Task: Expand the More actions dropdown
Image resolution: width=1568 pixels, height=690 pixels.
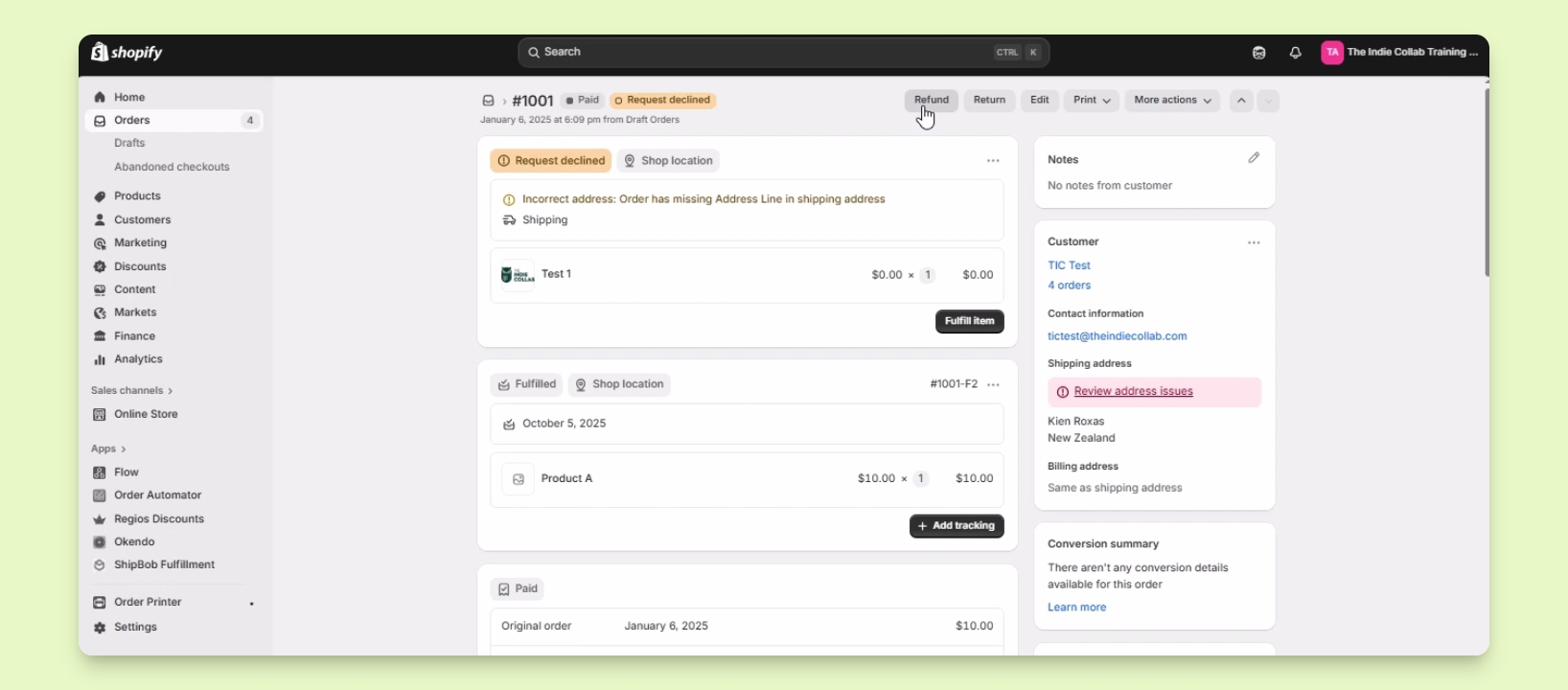Action: pos(1172,101)
